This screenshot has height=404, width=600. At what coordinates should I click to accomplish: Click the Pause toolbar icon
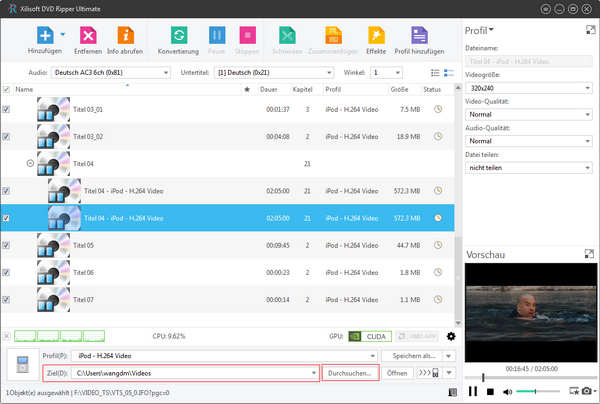tap(217, 35)
